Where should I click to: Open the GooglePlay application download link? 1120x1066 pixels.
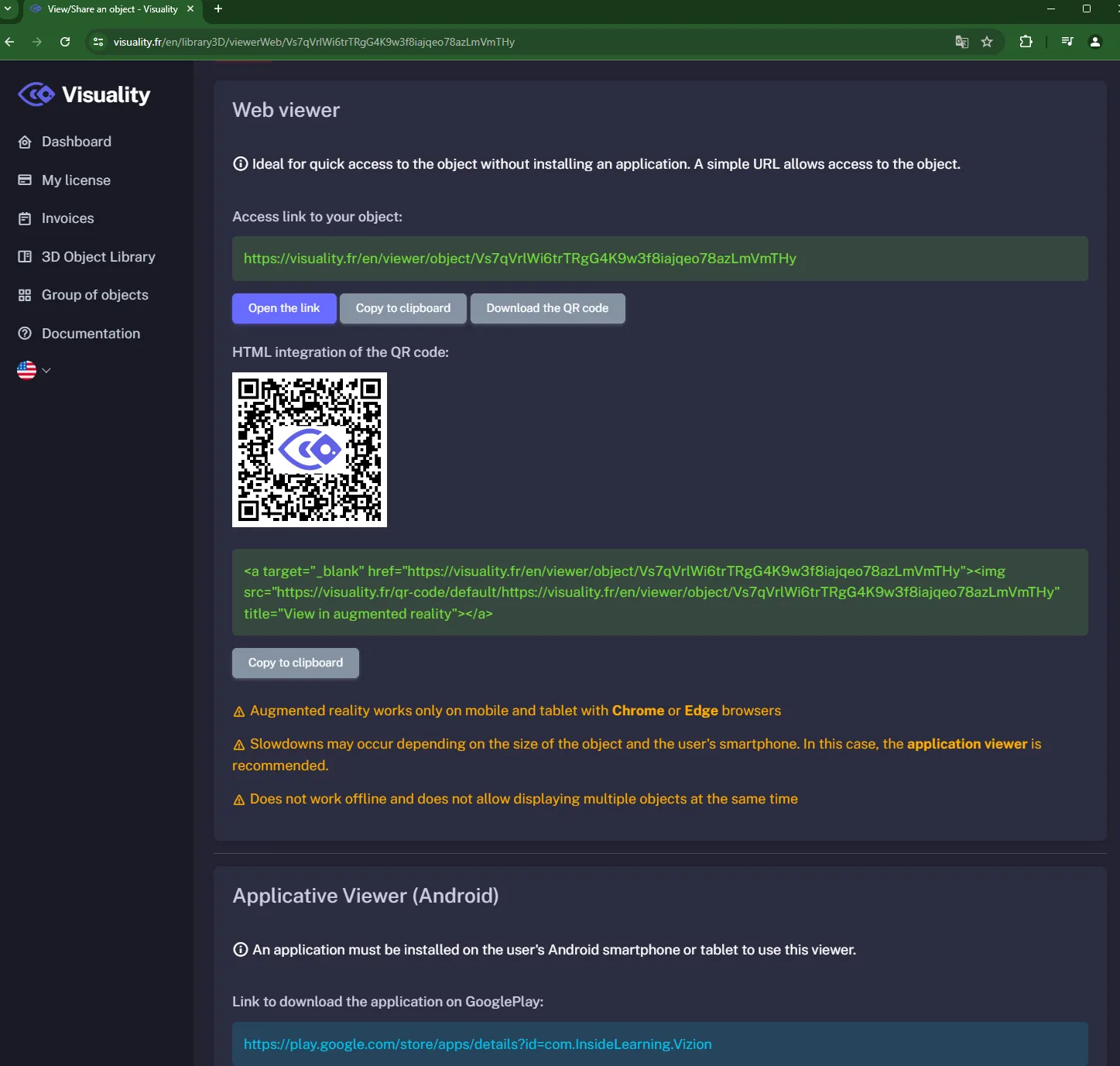tap(477, 1044)
